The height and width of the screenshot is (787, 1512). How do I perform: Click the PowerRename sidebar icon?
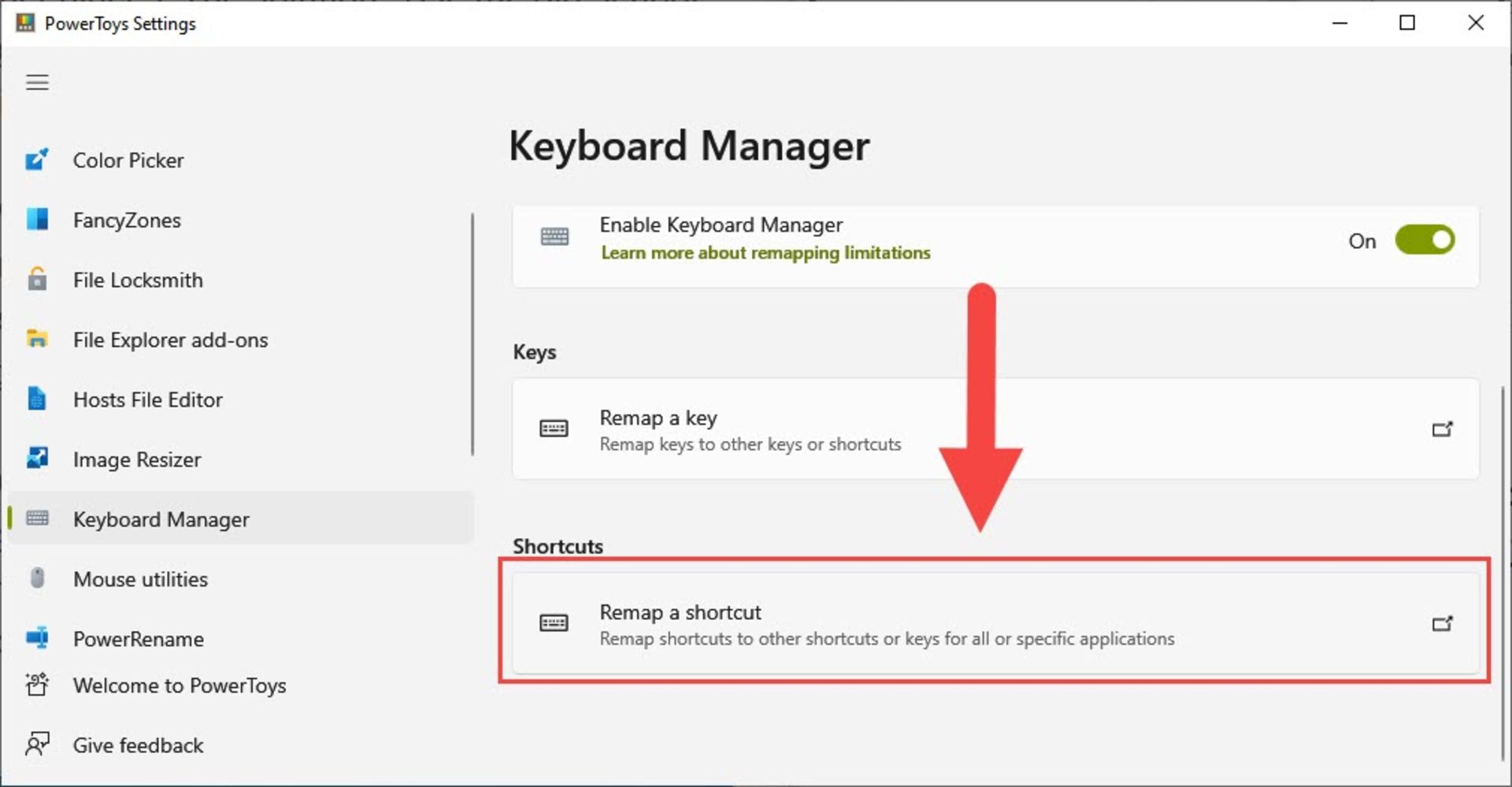pos(37,638)
